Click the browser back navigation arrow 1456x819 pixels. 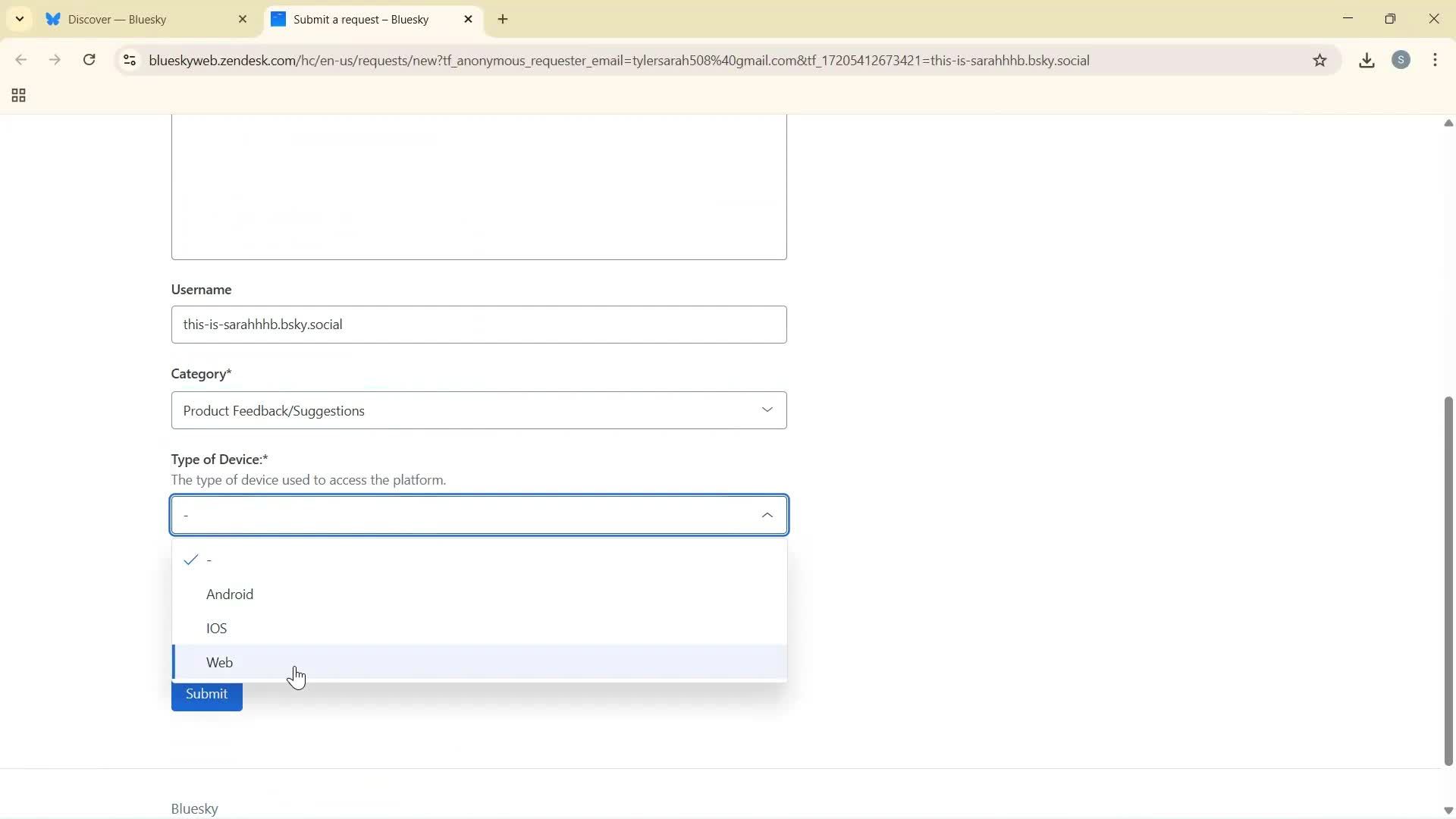point(21,60)
